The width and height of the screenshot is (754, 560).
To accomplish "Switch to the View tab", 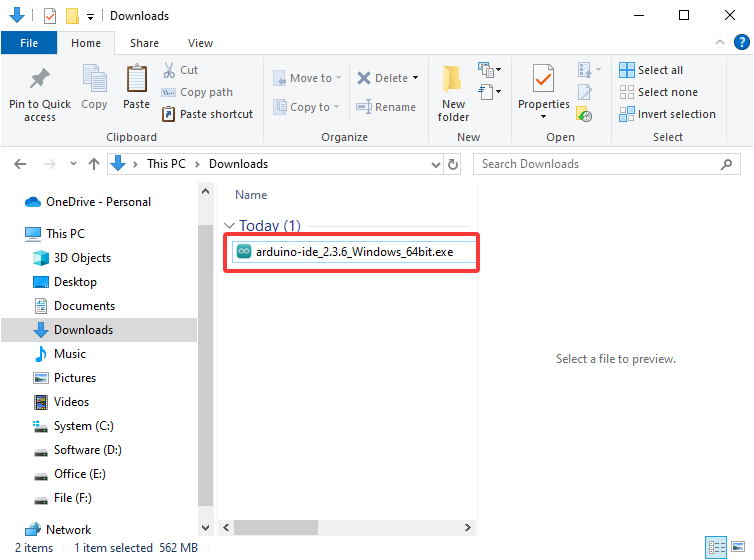I will (x=200, y=43).
